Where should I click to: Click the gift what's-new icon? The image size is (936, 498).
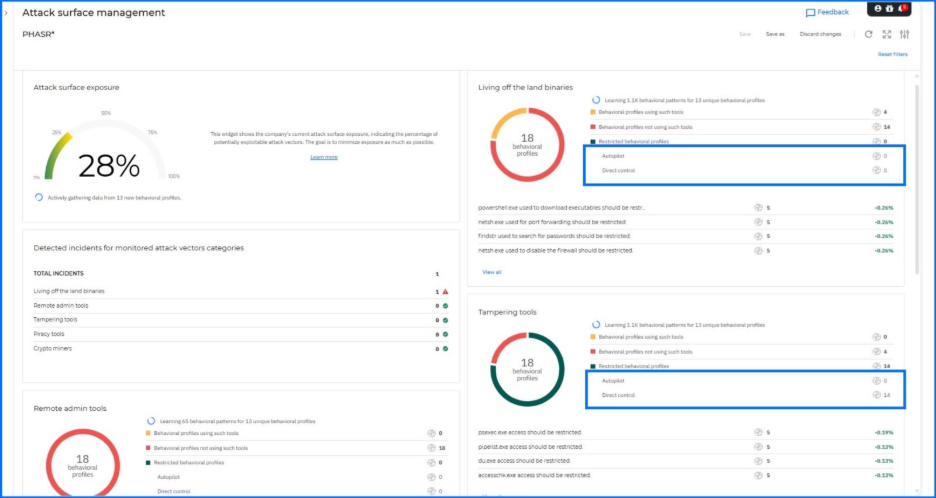889,9
